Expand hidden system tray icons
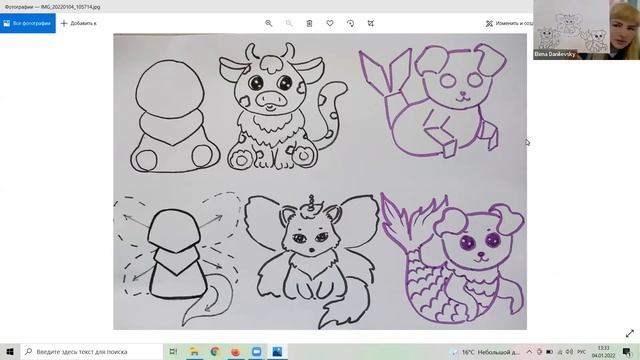The height and width of the screenshot is (360, 640). tap(529, 352)
